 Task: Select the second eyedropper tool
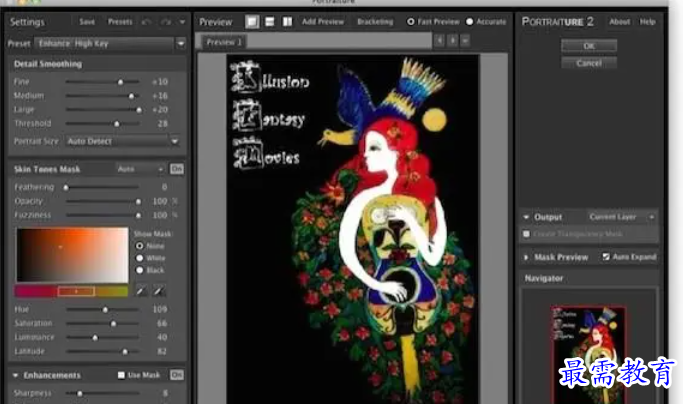159,291
